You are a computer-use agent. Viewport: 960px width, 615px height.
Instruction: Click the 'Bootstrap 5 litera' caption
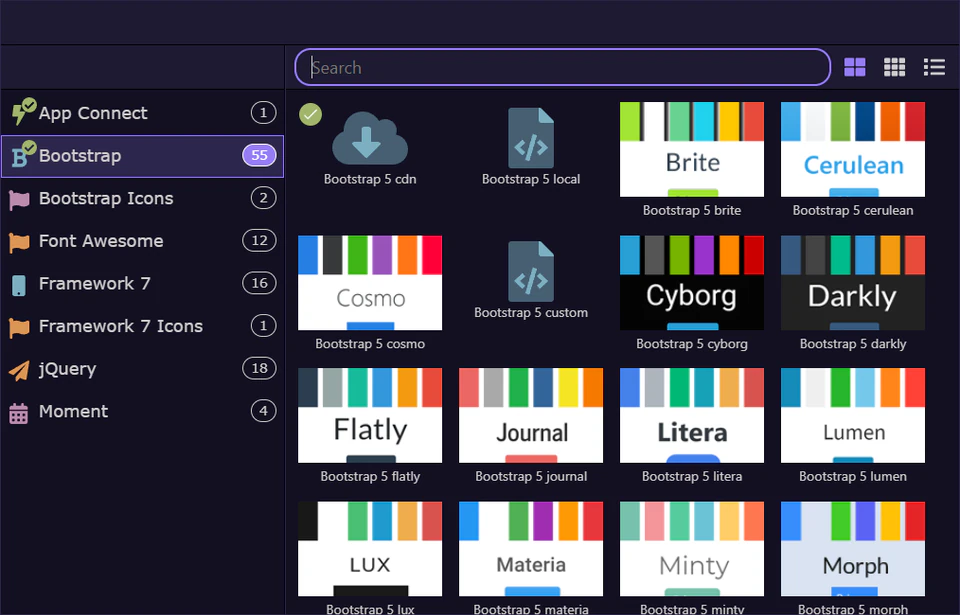[x=692, y=477]
